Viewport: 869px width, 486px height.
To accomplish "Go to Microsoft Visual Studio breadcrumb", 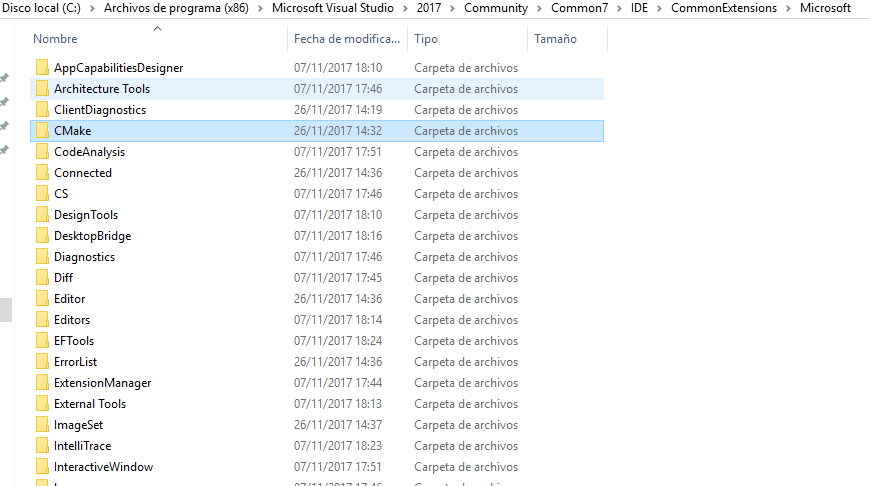I will pyautogui.click(x=333, y=8).
